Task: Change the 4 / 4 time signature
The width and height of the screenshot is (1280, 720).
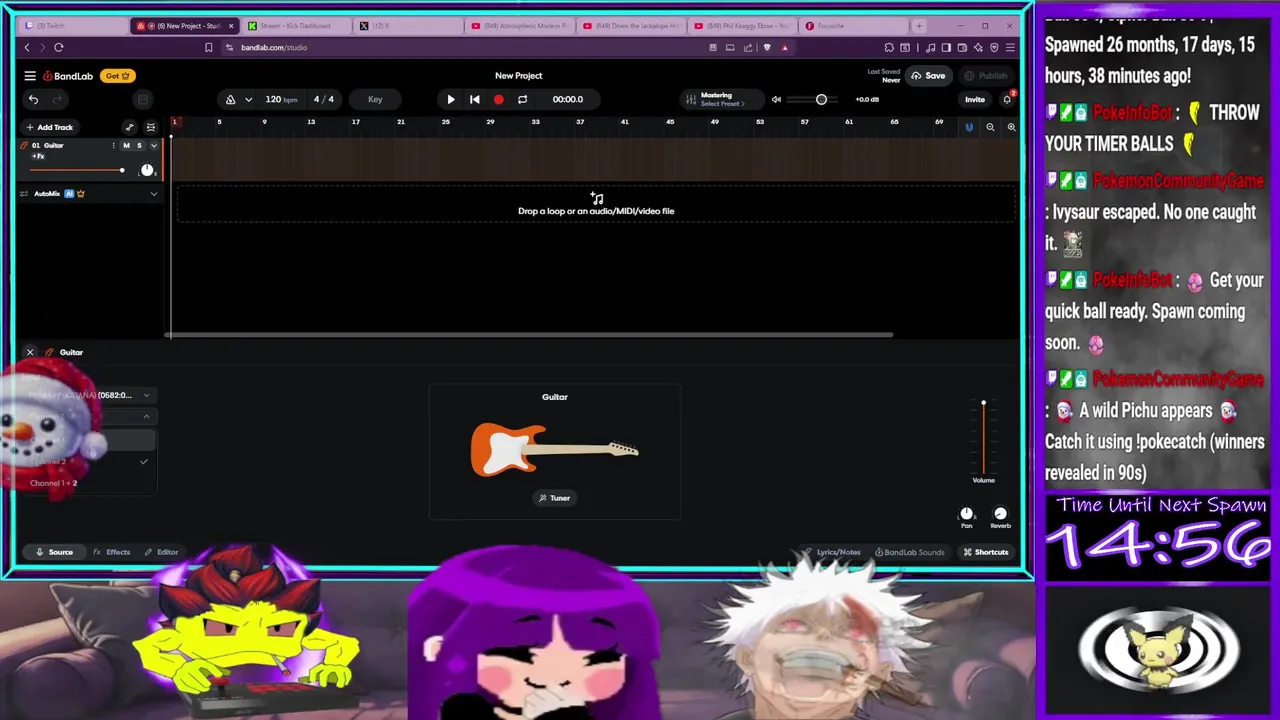Action: [324, 99]
